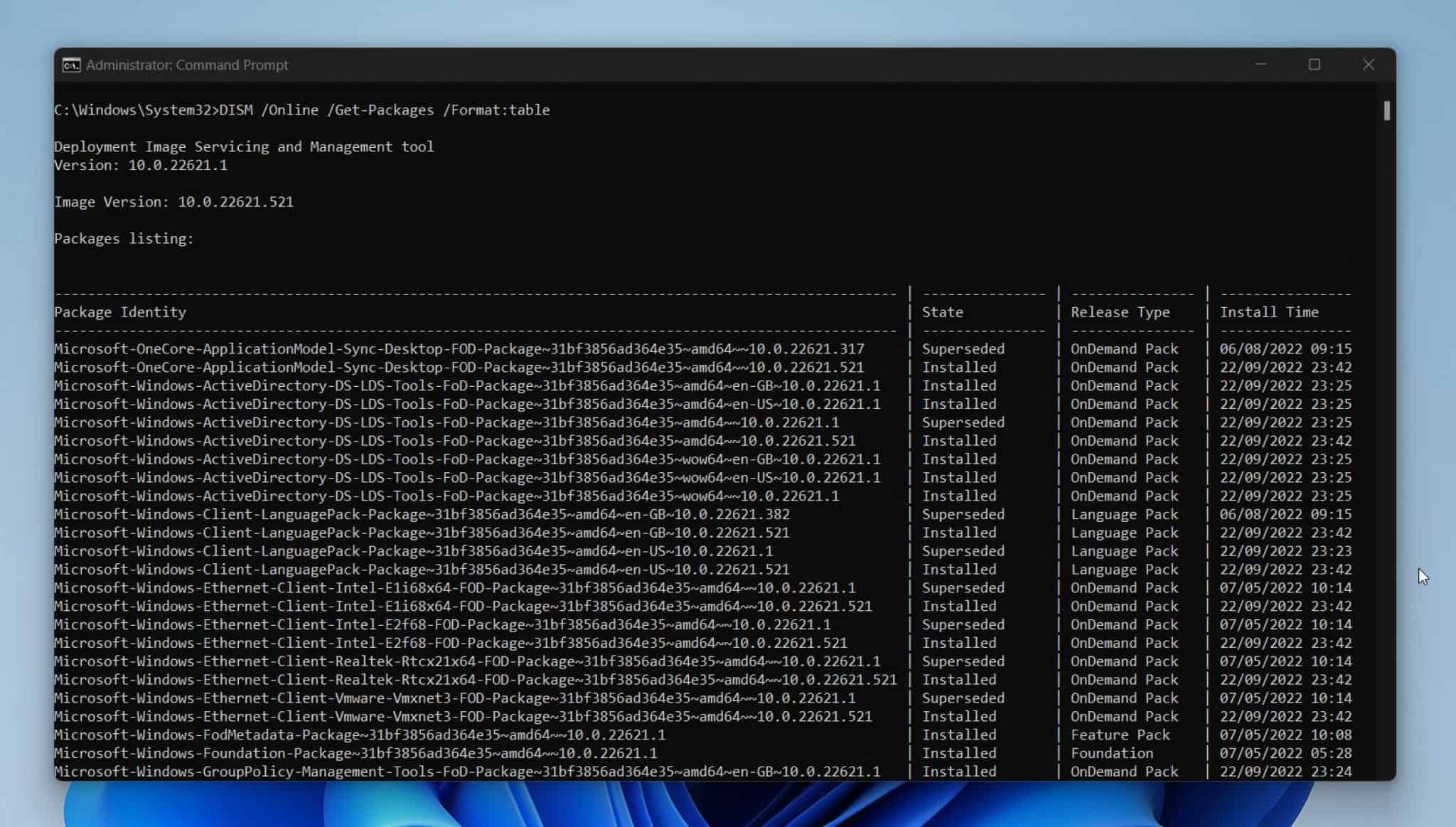Minimize the Command Prompt window
The width and height of the screenshot is (1456, 827).
tap(1260, 65)
